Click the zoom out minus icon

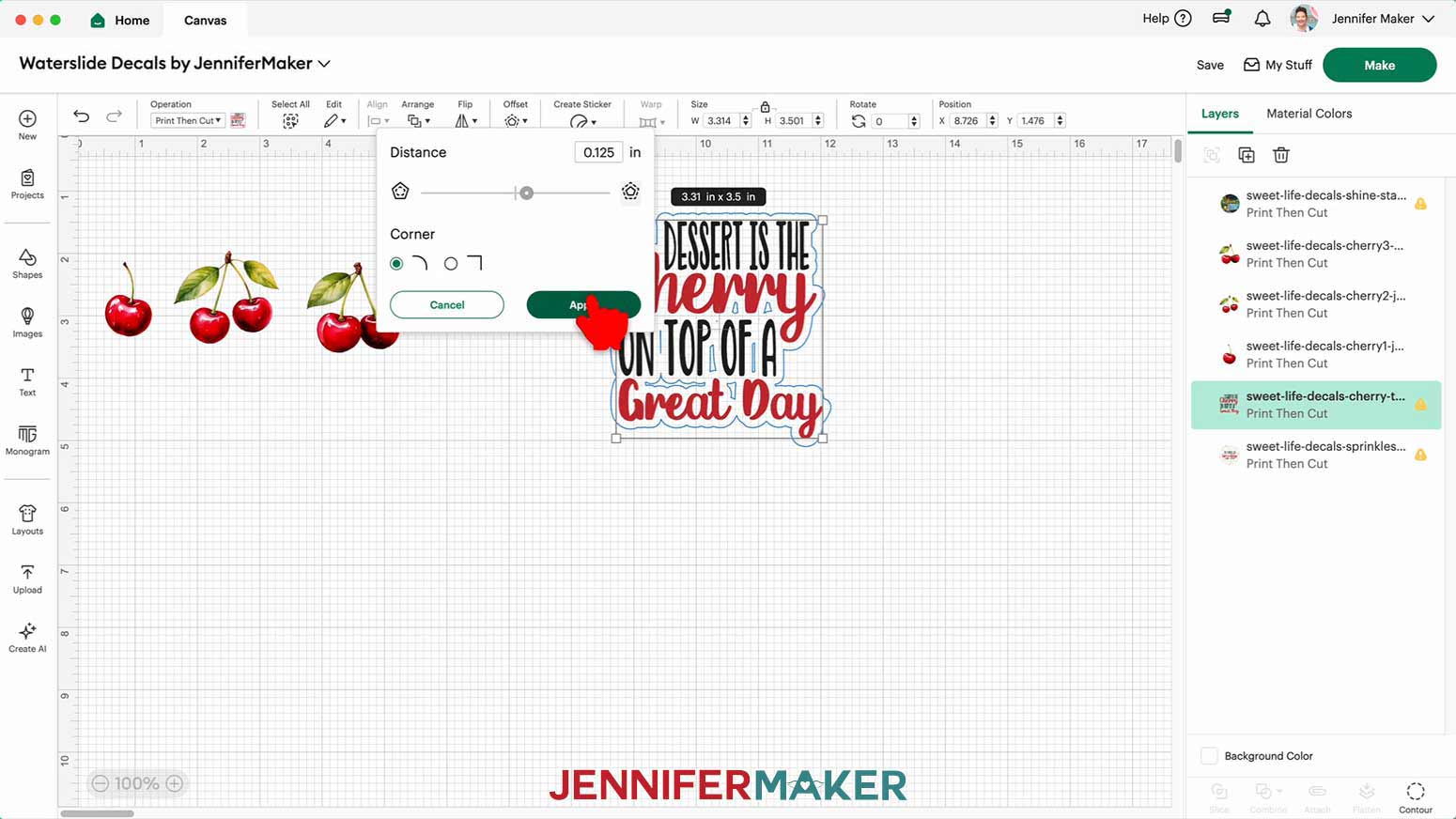coord(101,783)
